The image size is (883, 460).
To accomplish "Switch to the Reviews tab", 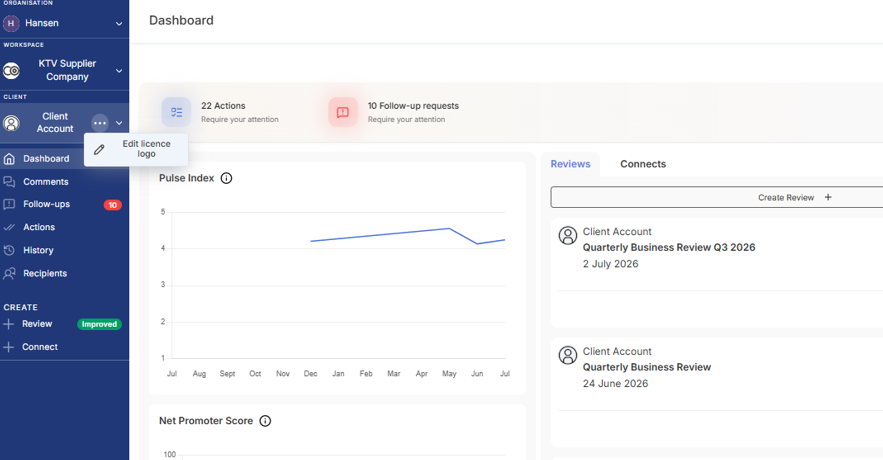I will pyautogui.click(x=570, y=164).
